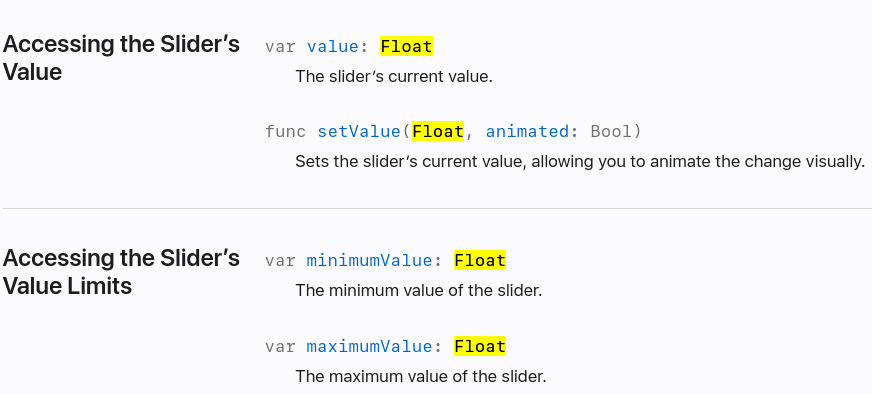Click the func keyword before setValue
Screen dimensions: 872x394
click(x=285, y=131)
